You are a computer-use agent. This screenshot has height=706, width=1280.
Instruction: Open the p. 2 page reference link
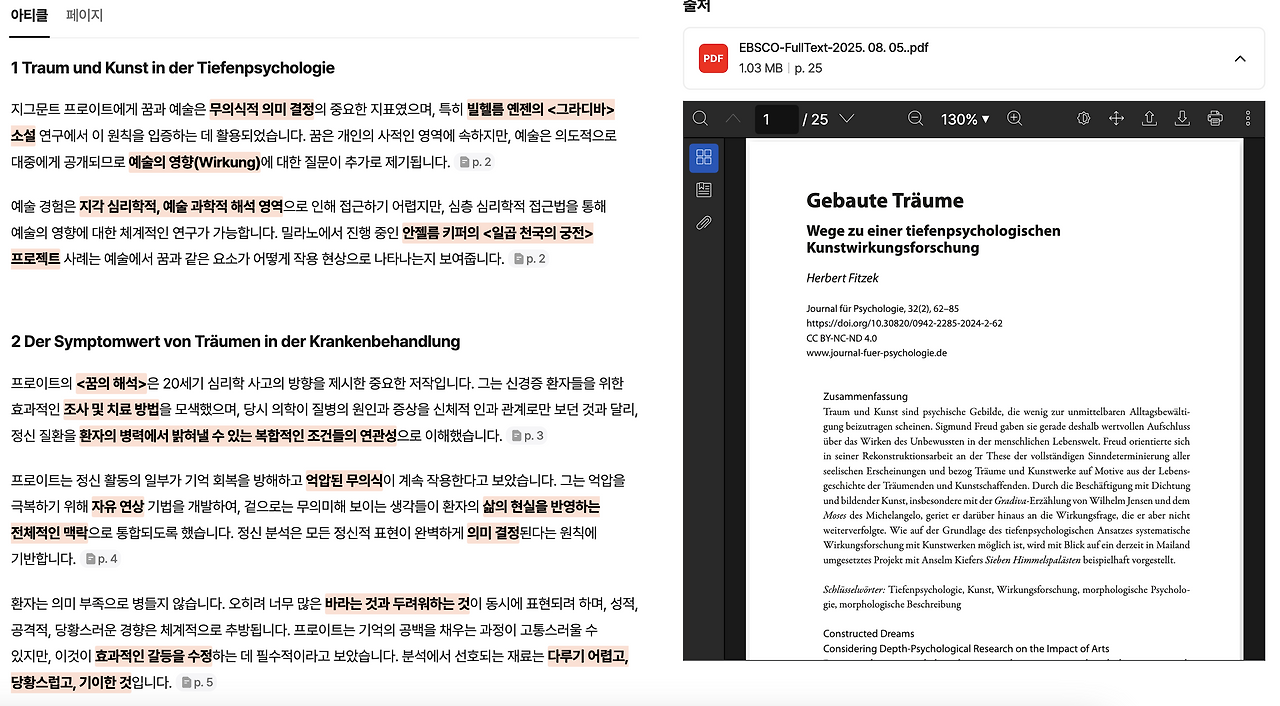coord(476,161)
